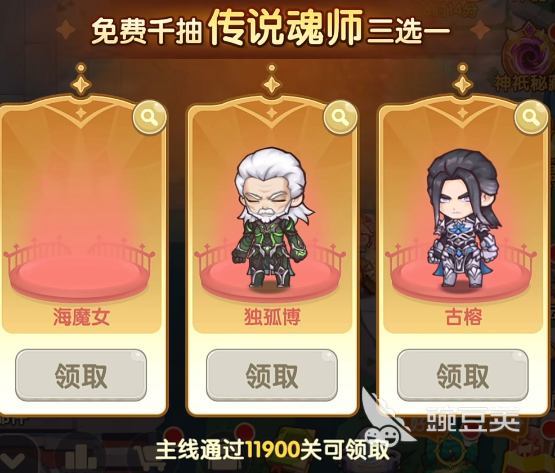Click the gold star ornament above 独孤博 card
Viewport: 555px width, 473px height.
pos(272,80)
